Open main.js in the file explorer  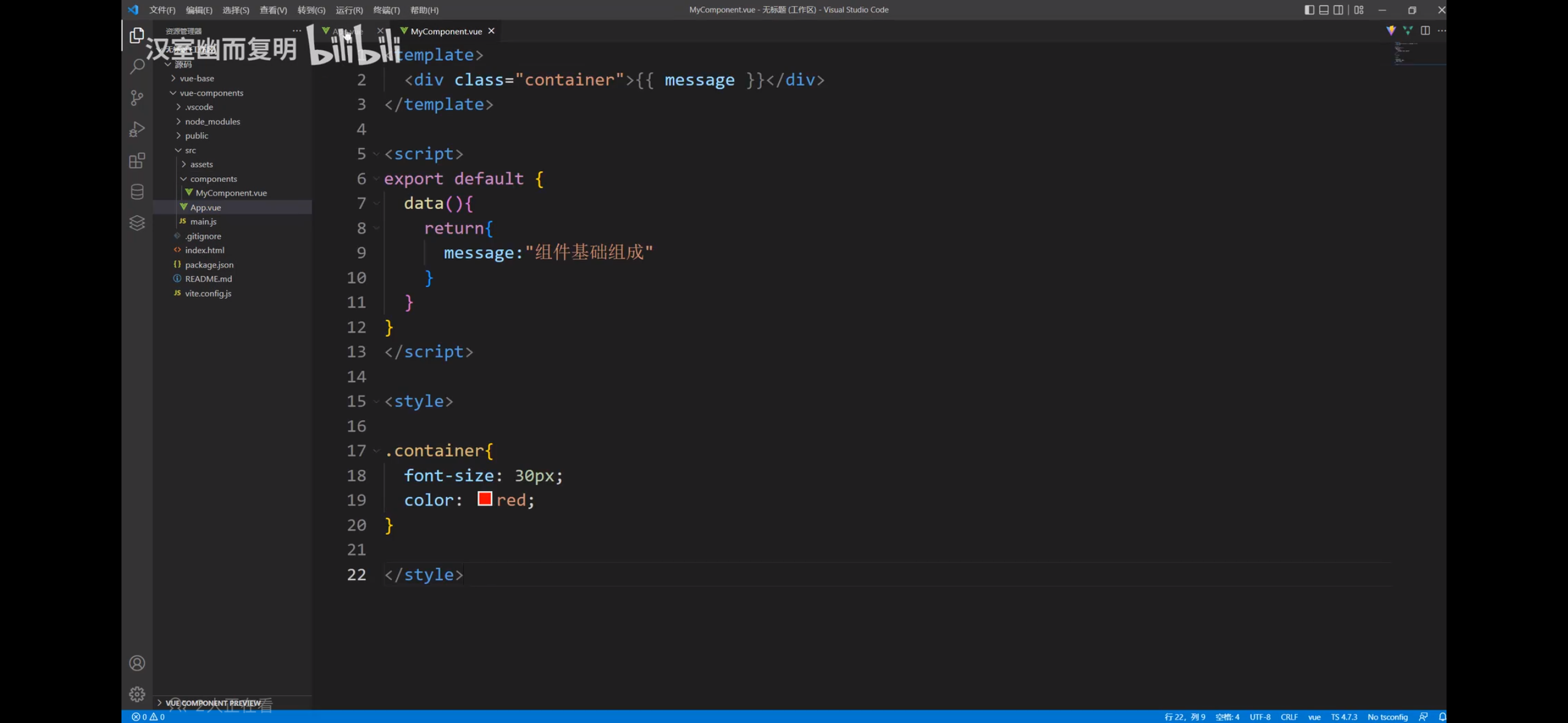203,221
